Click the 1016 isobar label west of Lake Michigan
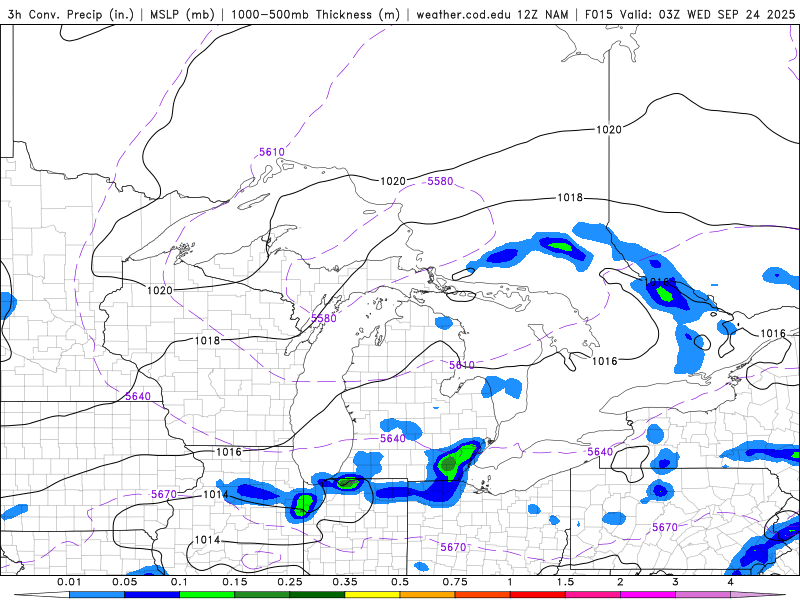Image resolution: width=800 pixels, height=600 pixels. (x=229, y=452)
